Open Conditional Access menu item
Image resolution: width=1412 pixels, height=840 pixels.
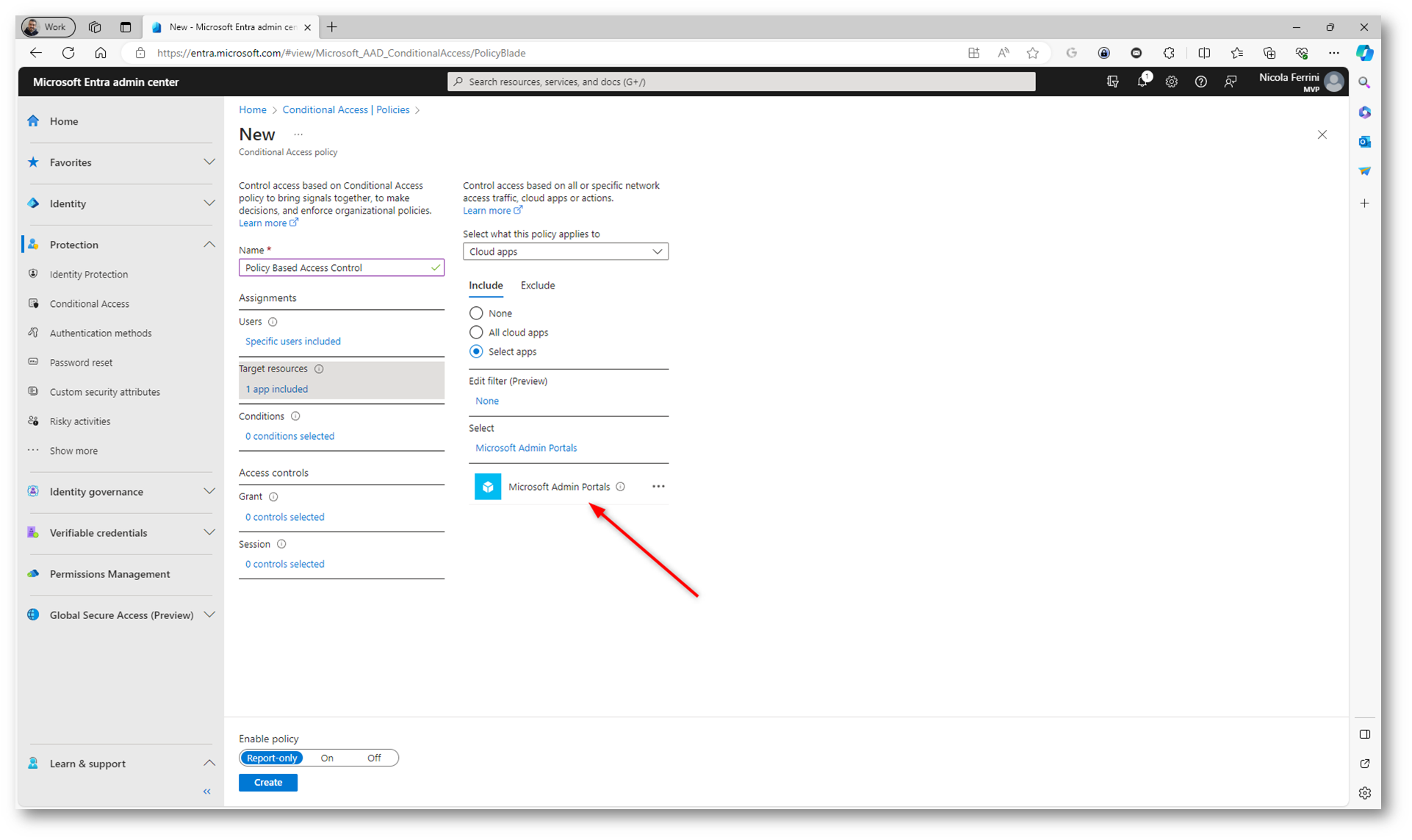click(x=89, y=304)
